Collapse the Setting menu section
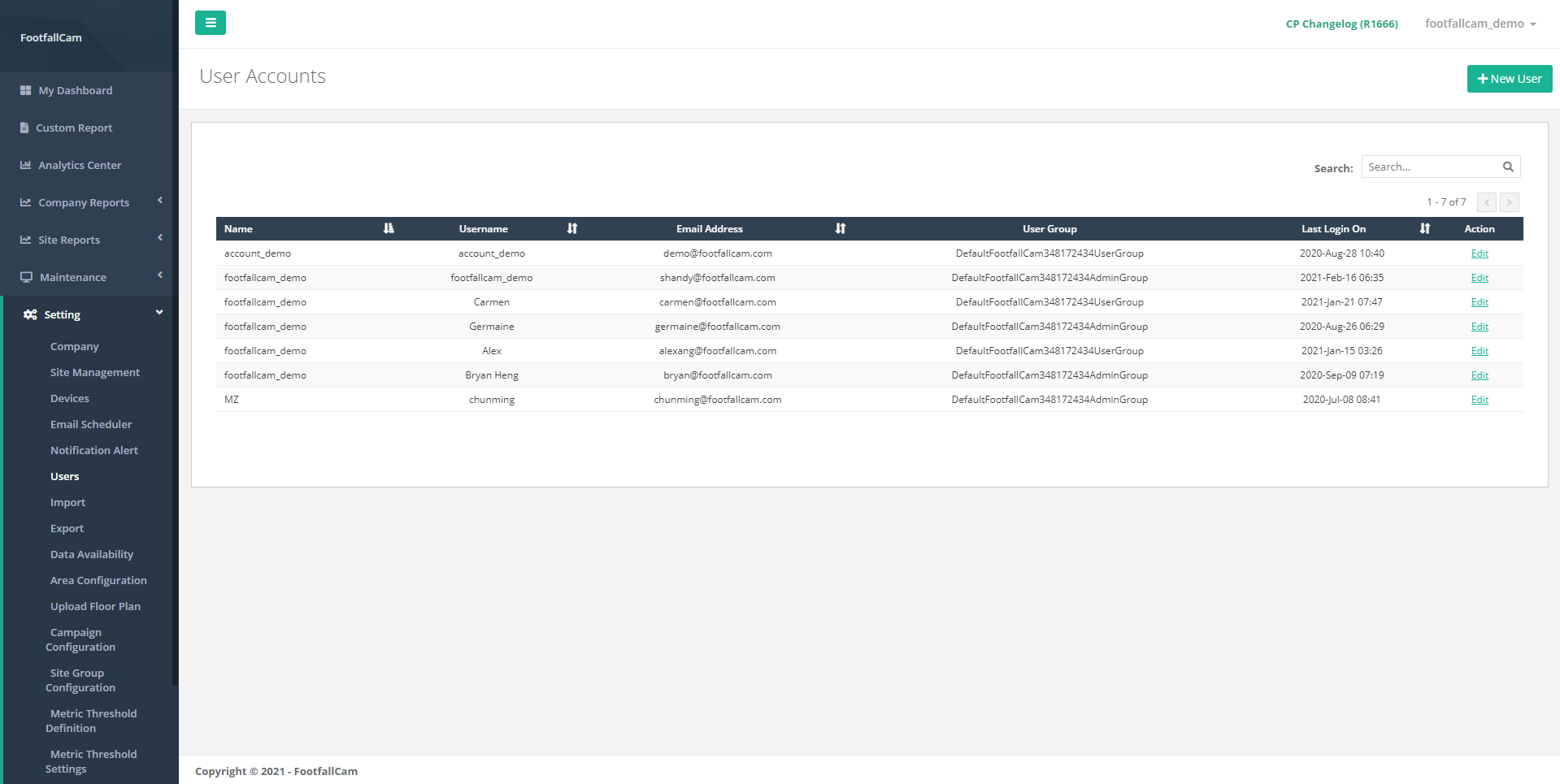Screen dimensions: 1560x784 click(159, 313)
